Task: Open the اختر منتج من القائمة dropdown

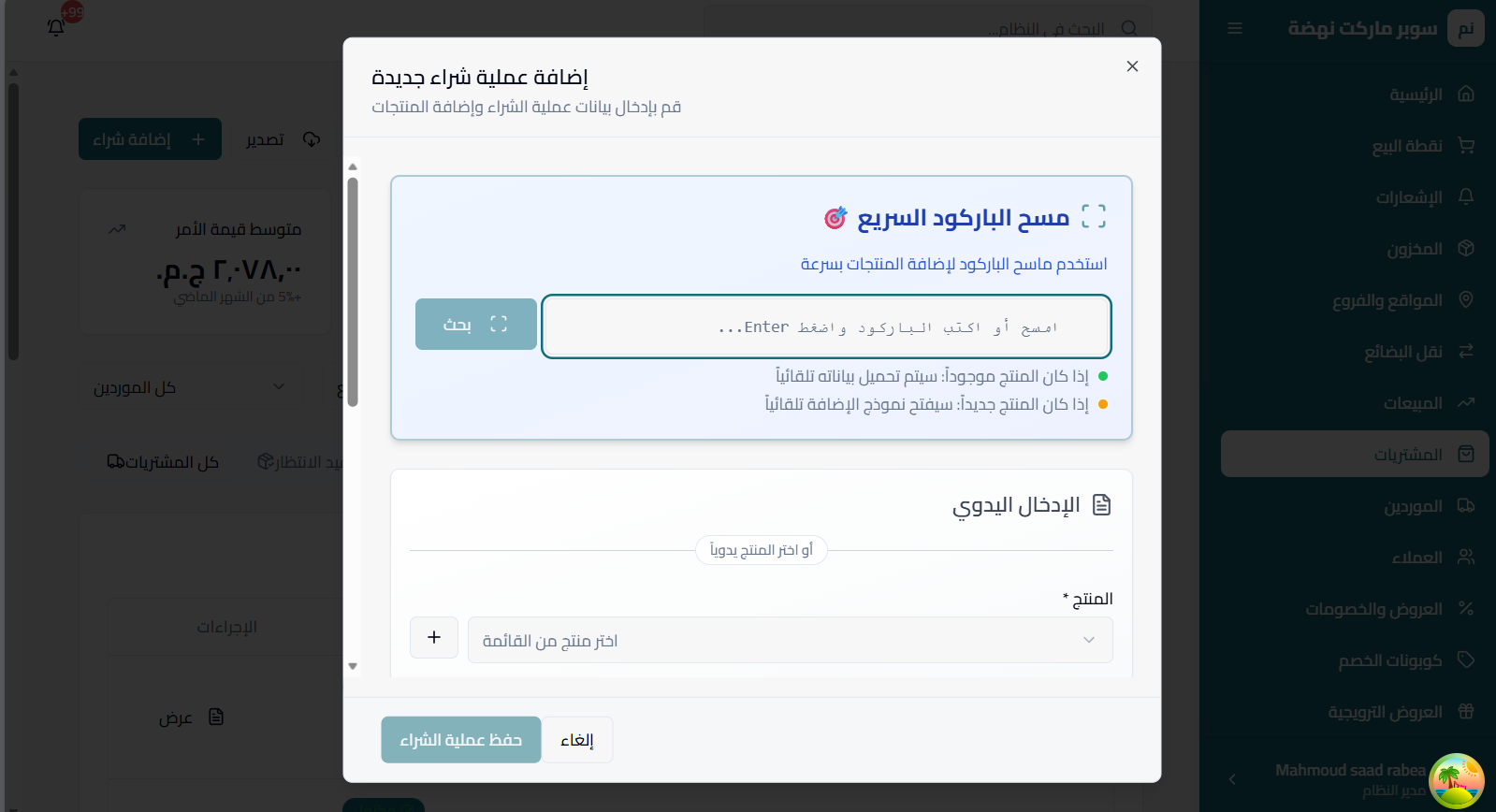Action: (x=790, y=640)
